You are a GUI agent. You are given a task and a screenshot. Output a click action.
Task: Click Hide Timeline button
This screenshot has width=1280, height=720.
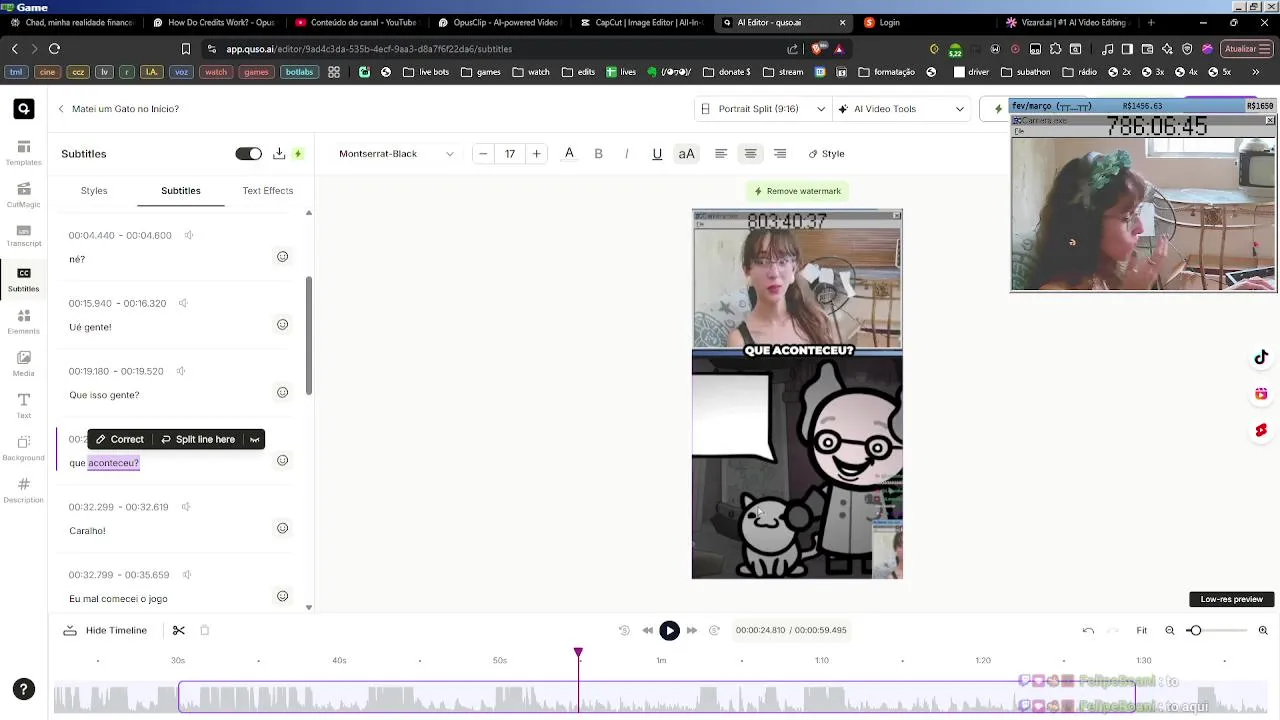tap(105, 630)
